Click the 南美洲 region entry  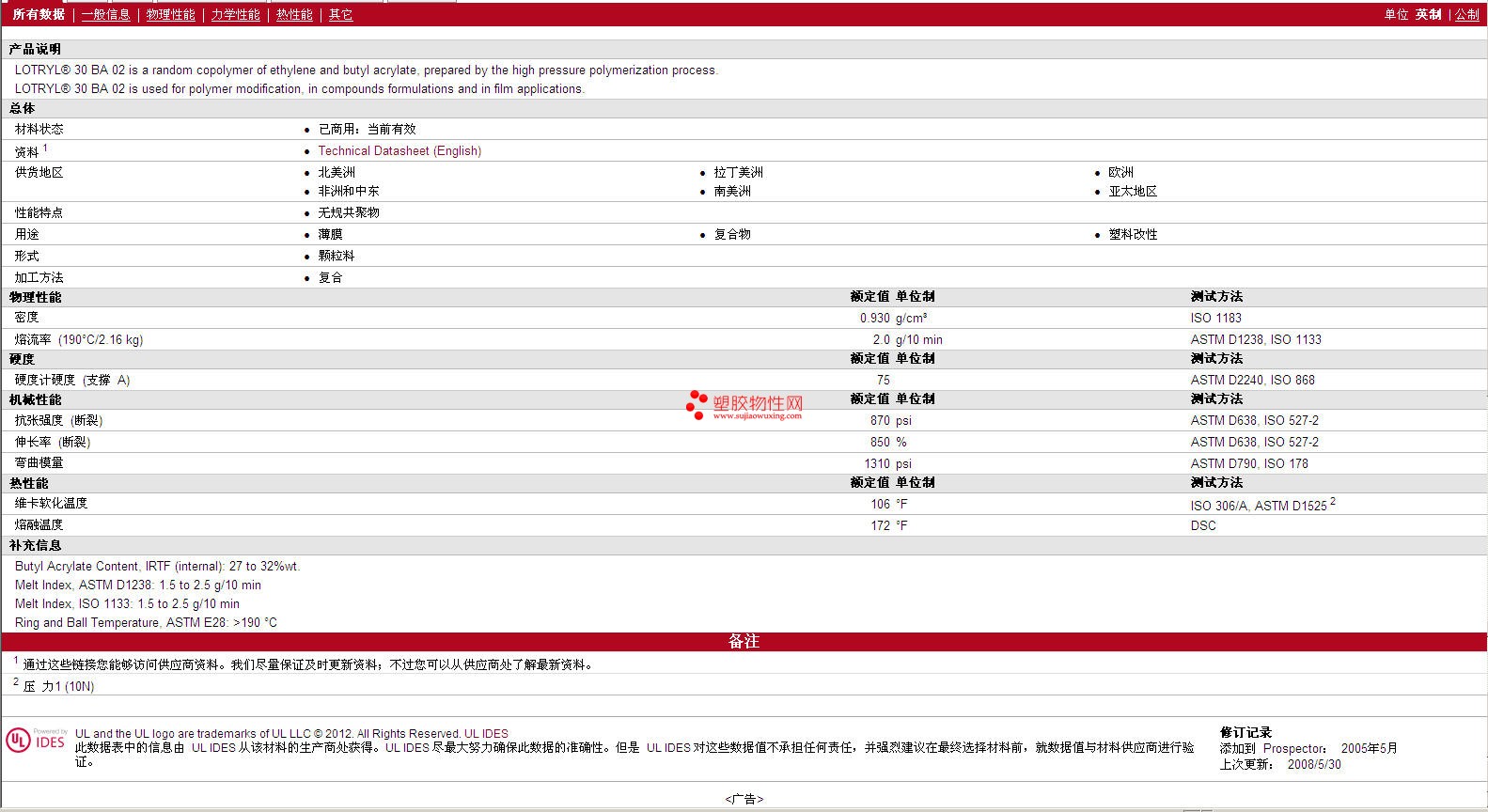click(732, 192)
